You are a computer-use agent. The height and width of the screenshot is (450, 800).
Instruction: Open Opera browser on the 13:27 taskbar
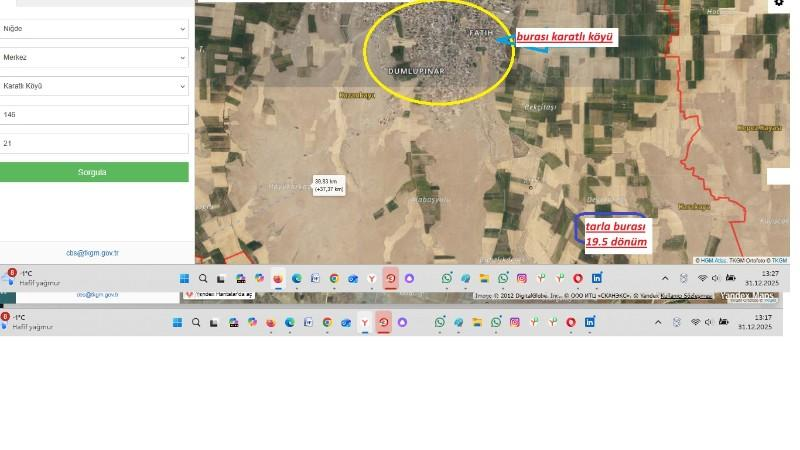point(578,279)
